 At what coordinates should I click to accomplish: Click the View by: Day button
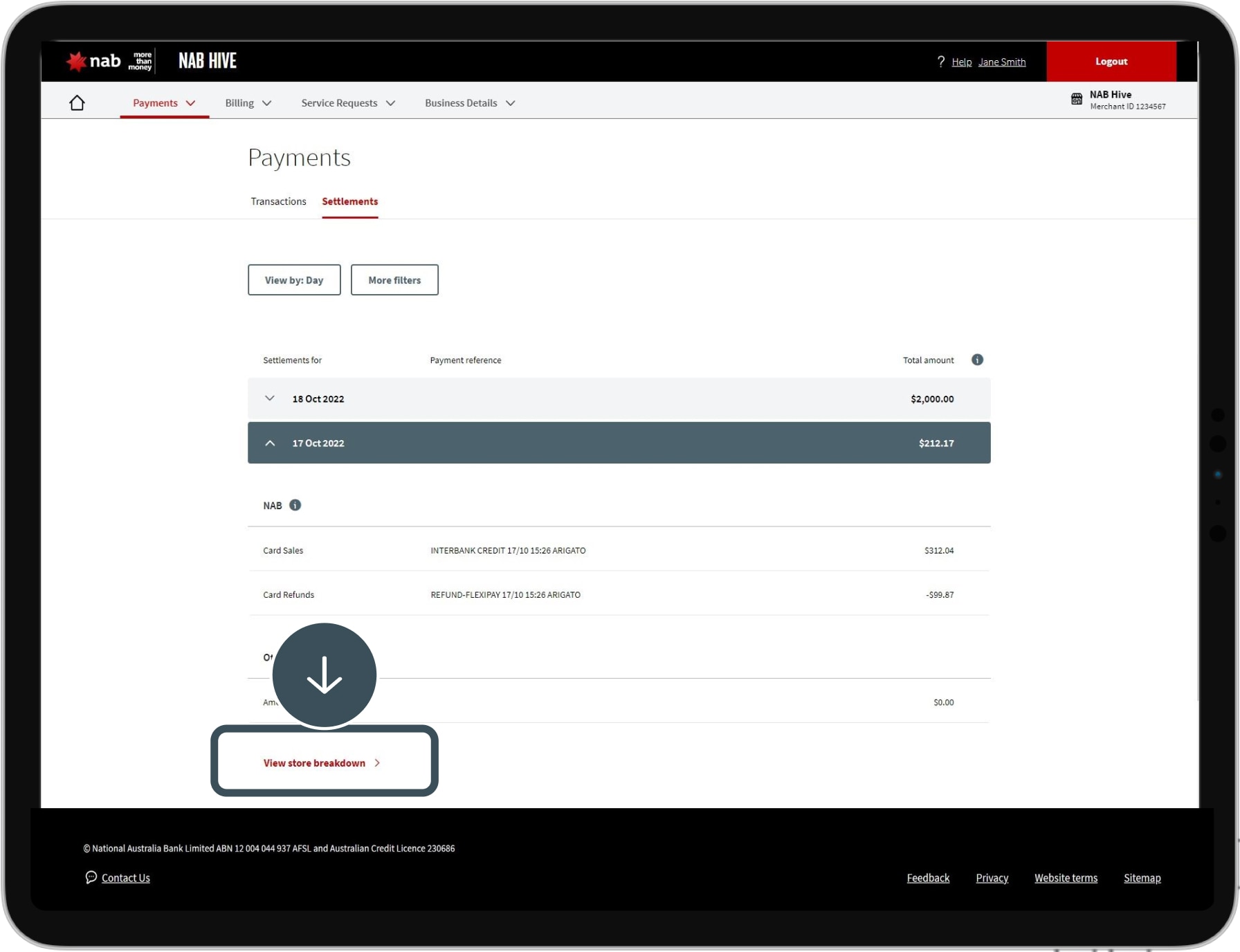coord(294,280)
